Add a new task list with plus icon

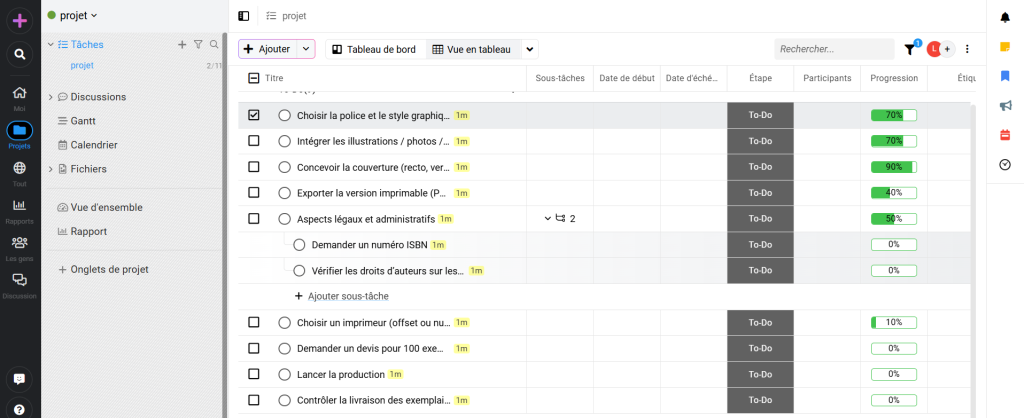click(x=182, y=44)
